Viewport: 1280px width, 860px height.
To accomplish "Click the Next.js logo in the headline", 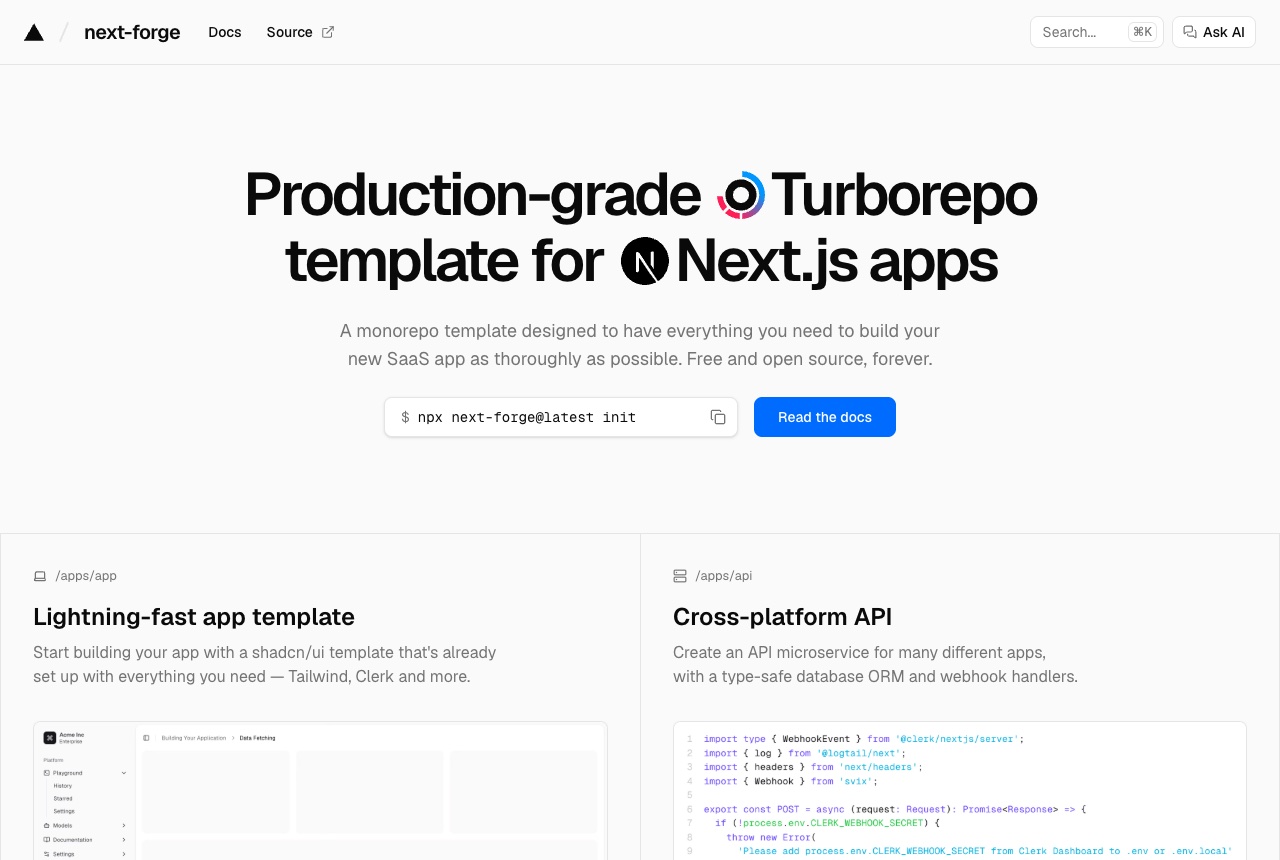I will coord(645,261).
